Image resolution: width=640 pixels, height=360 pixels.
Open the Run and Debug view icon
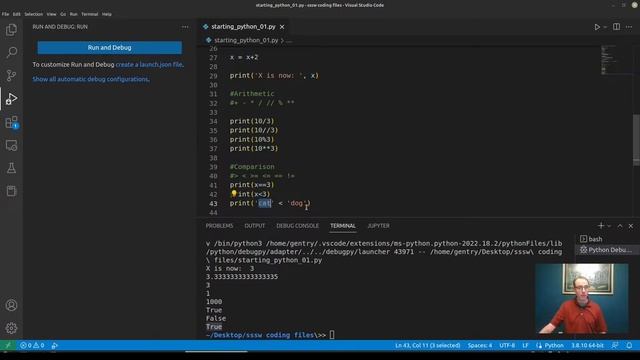[x=11, y=99]
